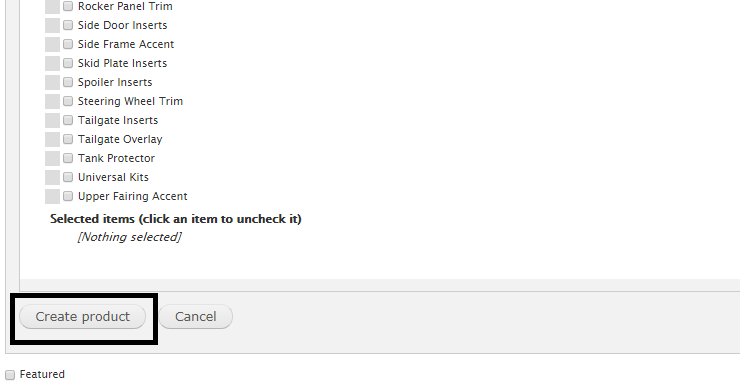The height and width of the screenshot is (385, 740).
Task: Enable the Universal Kits checkbox
Action: coord(68,177)
